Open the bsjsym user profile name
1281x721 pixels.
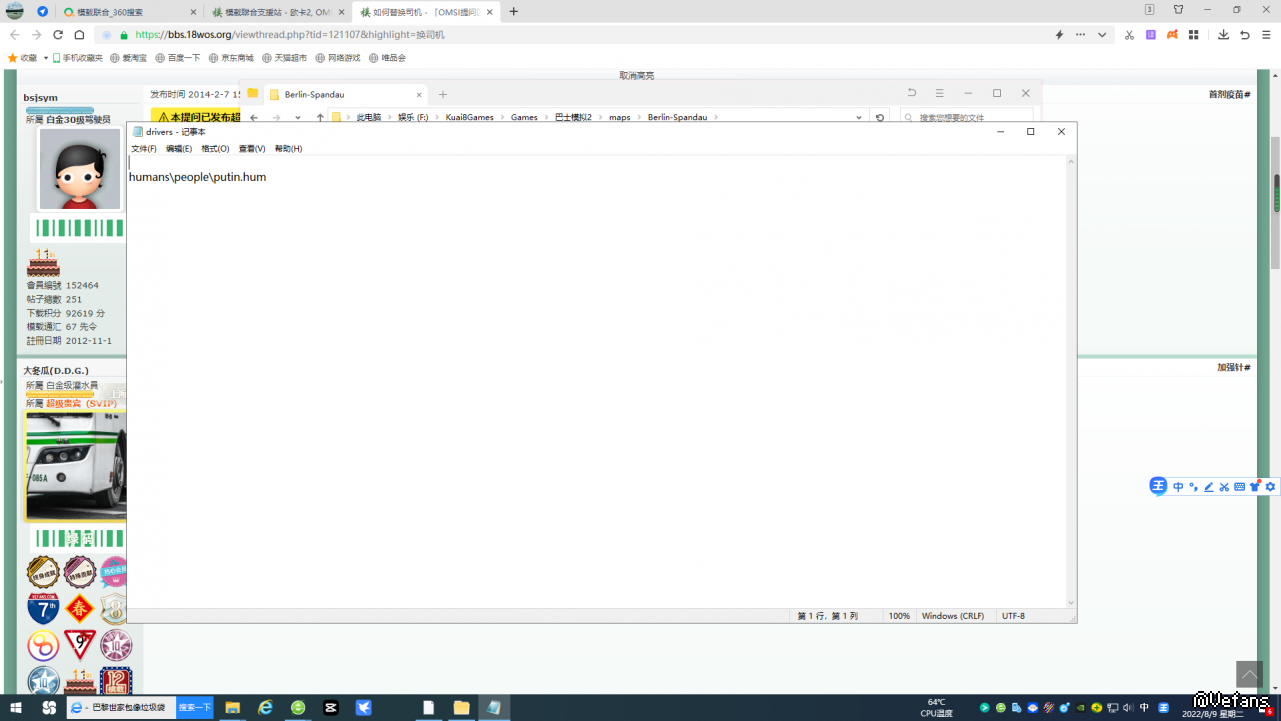[x=41, y=98]
